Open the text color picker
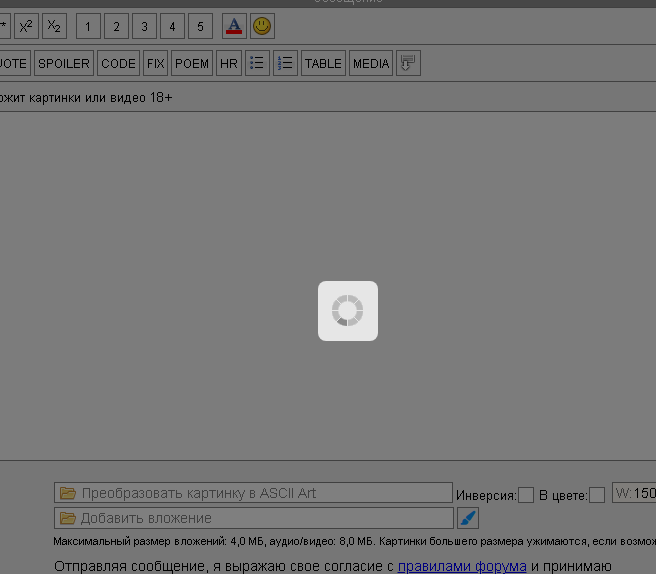 (x=234, y=27)
